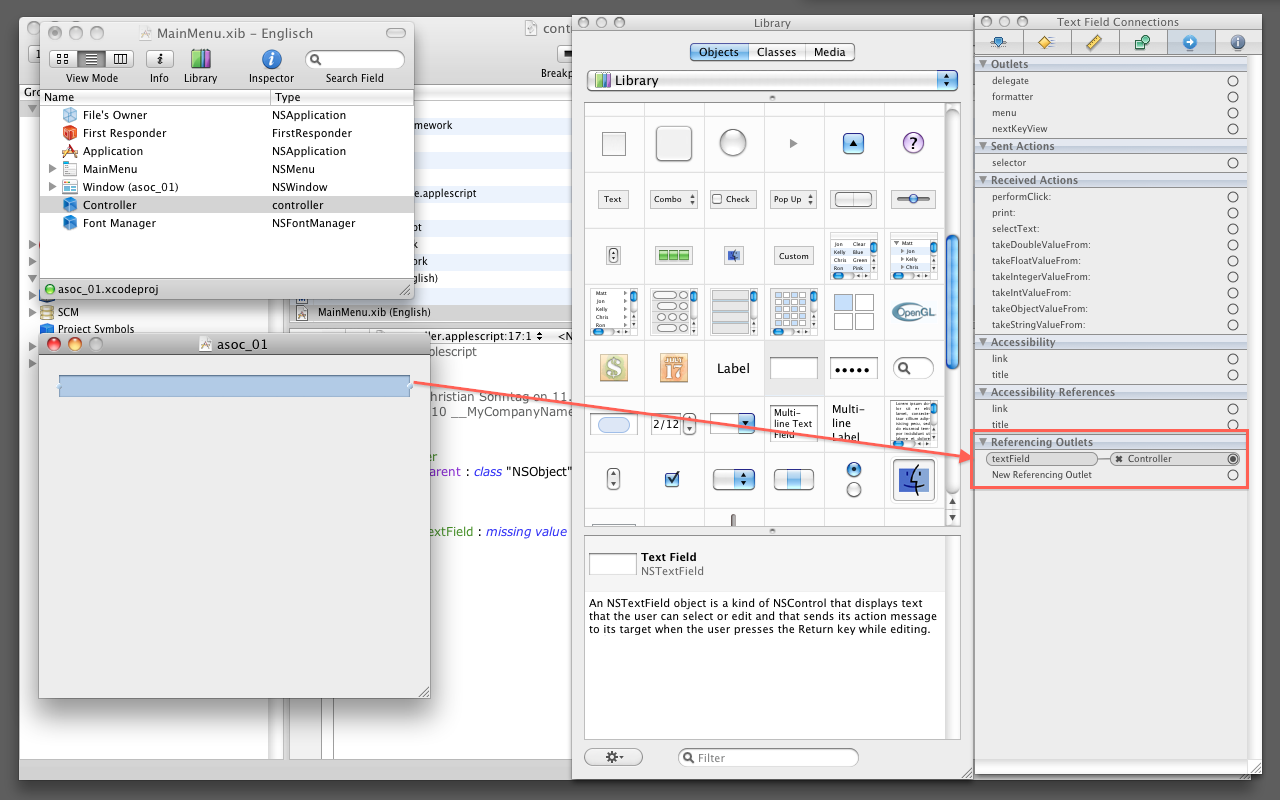
Task: Open the Identity inspector info icon
Action: [1237, 42]
